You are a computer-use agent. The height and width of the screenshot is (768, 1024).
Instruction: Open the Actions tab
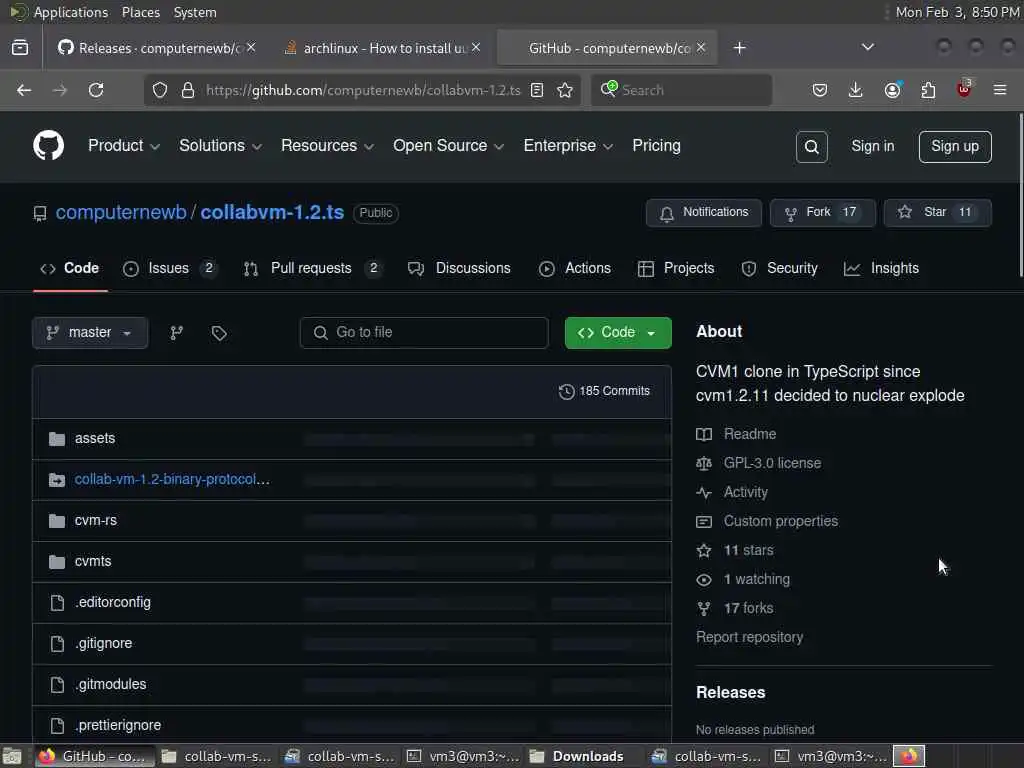(x=575, y=268)
